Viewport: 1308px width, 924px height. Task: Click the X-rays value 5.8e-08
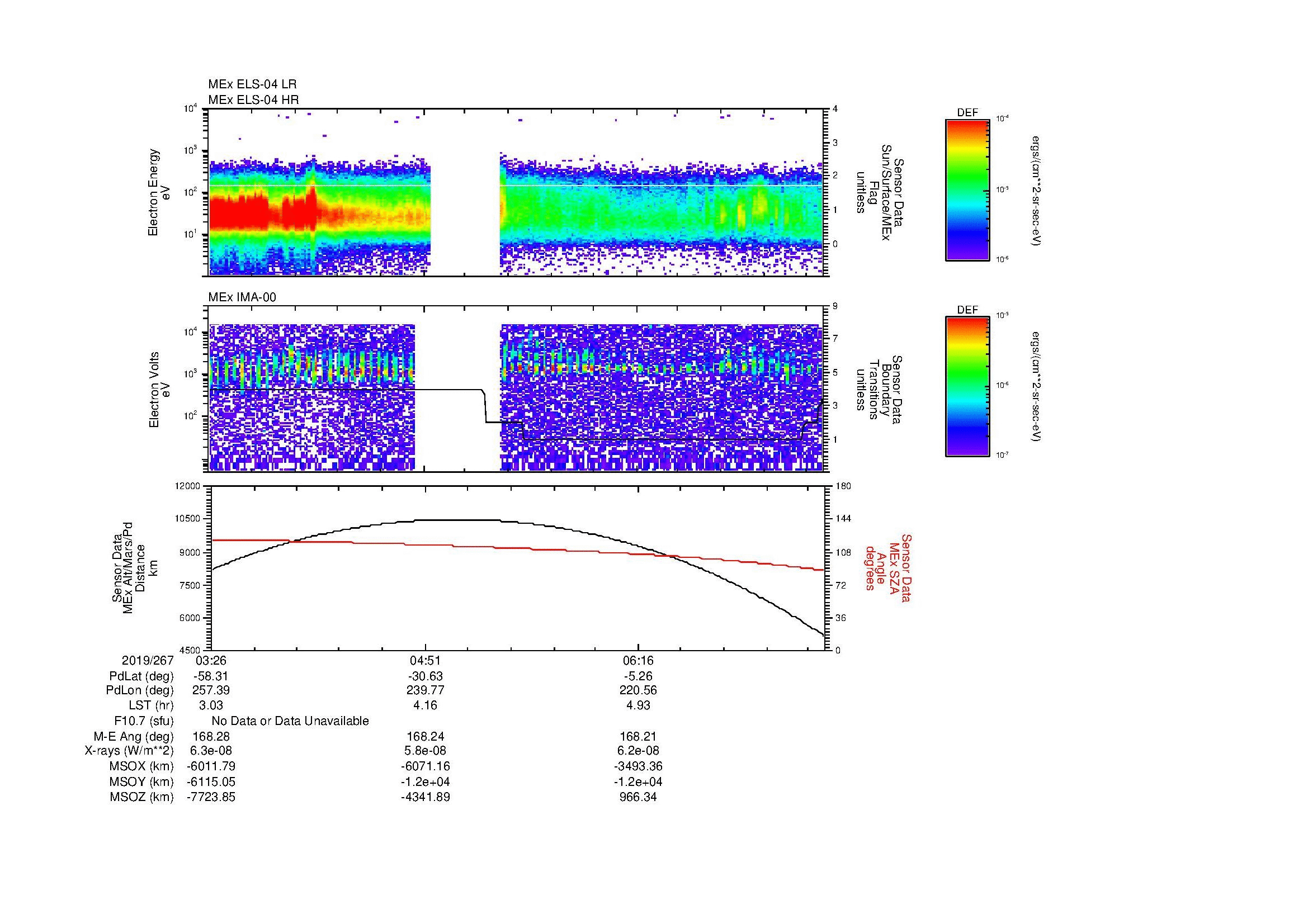click(425, 751)
